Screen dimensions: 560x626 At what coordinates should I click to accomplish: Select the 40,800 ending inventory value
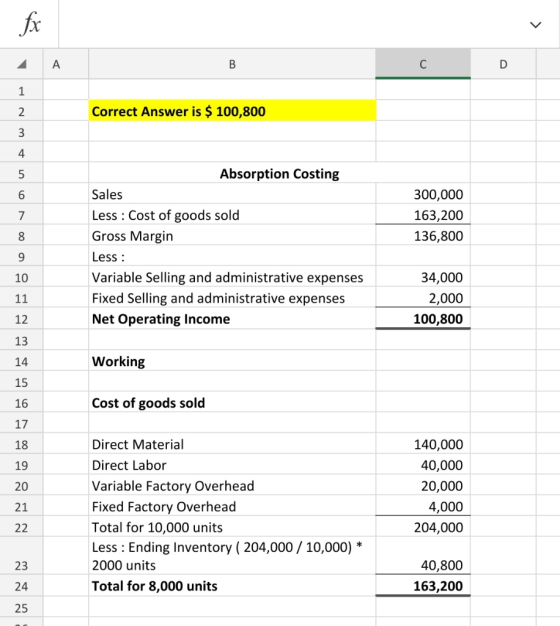click(x=423, y=556)
